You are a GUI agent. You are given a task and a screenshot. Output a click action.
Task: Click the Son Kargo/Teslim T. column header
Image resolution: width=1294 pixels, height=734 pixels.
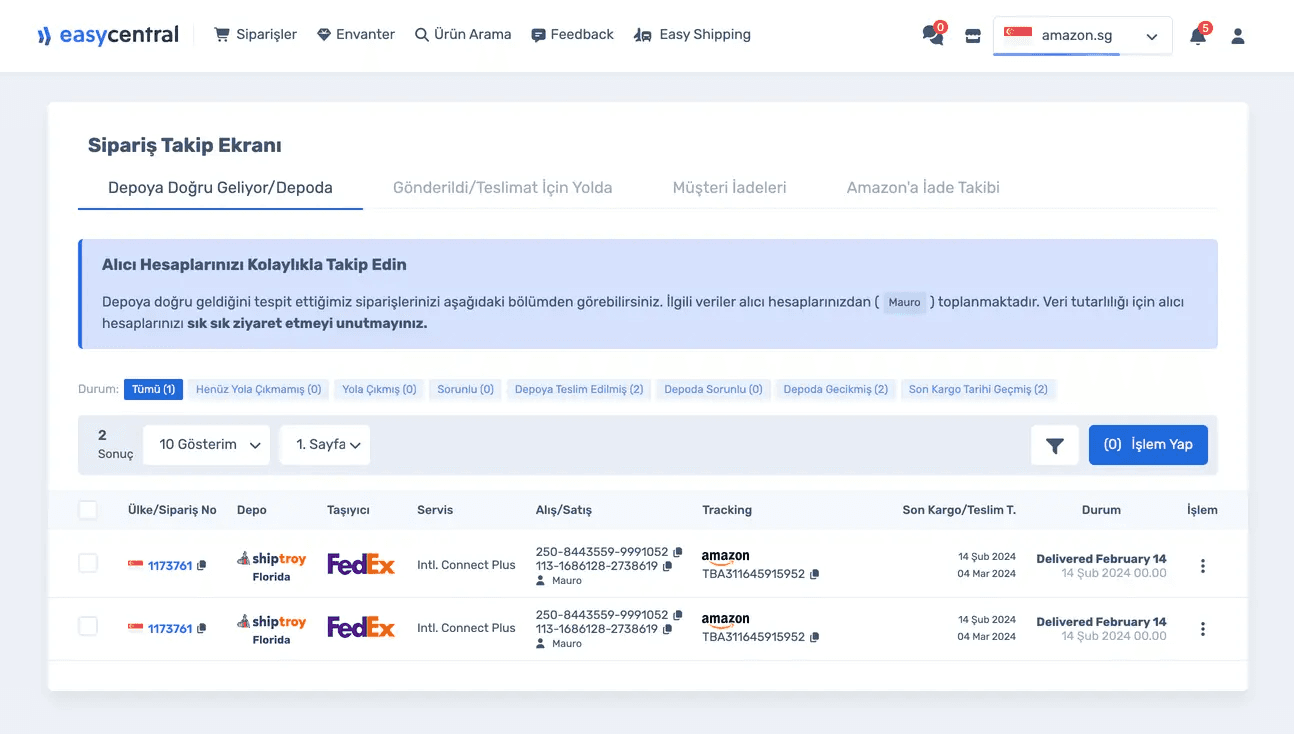click(x=959, y=510)
